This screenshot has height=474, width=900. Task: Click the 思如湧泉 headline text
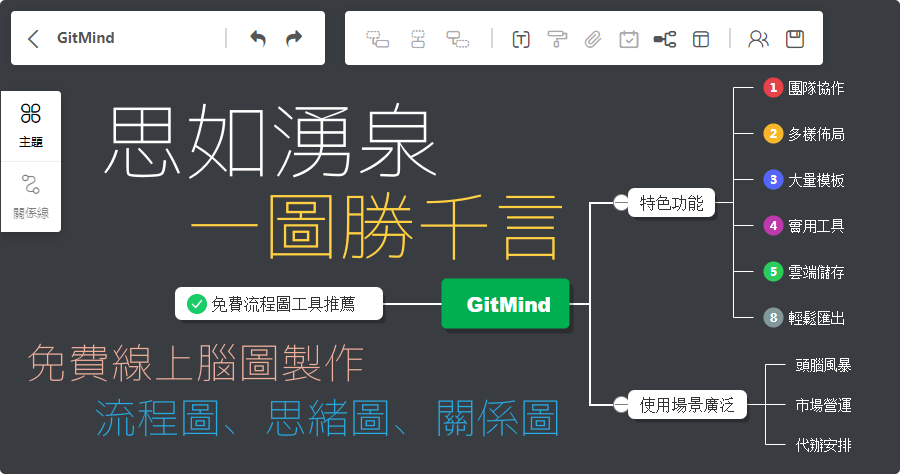(x=270, y=141)
